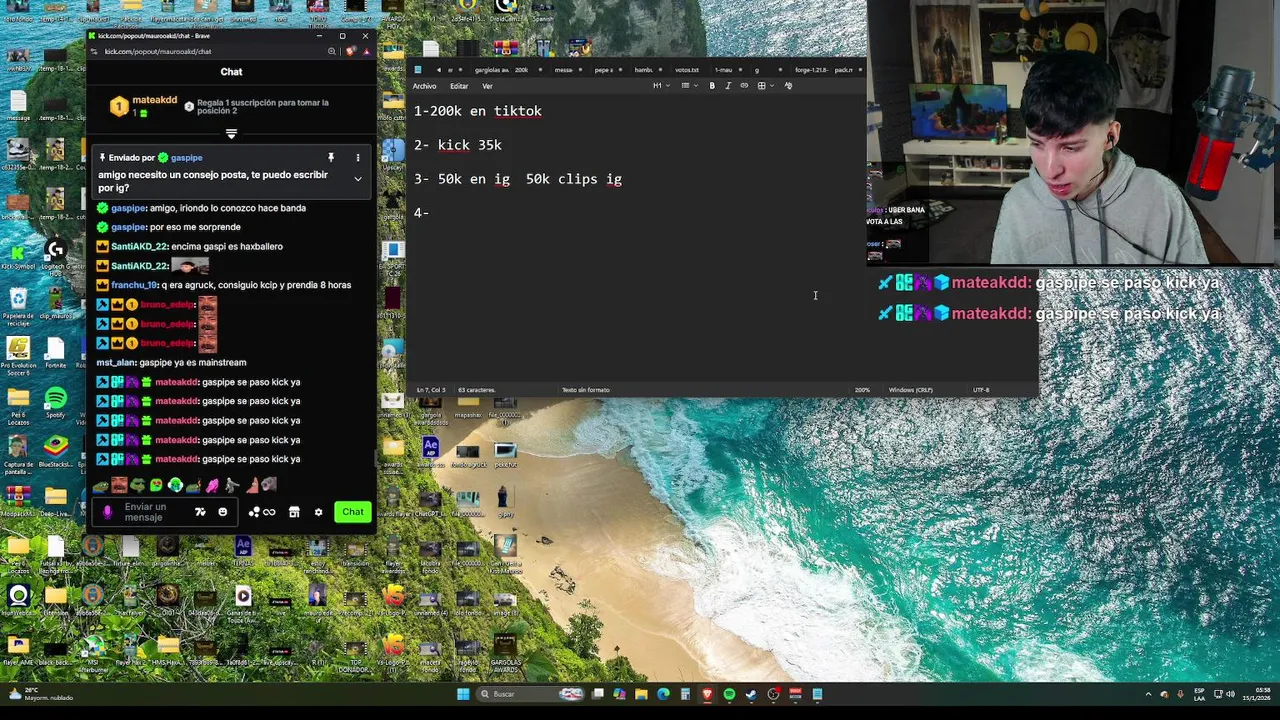Open Editar menu in Notepad
Viewport: 1280px width, 720px height.
coord(459,86)
